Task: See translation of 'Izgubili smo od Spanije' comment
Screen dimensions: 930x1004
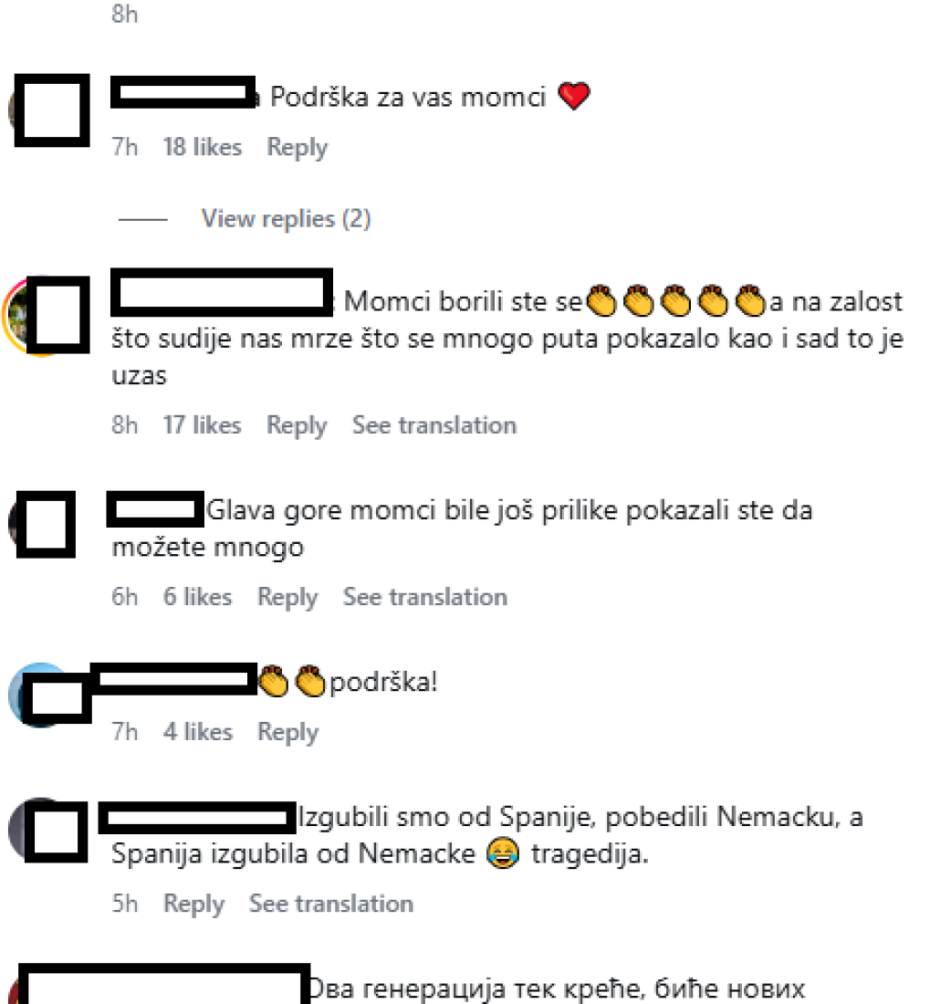Action: pos(331,903)
